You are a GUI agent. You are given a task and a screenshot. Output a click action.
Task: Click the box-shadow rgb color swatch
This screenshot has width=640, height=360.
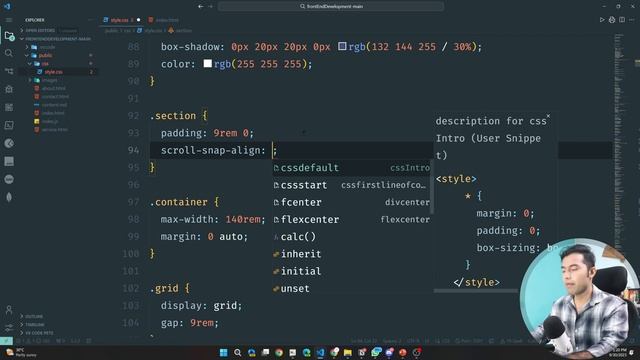point(342,47)
